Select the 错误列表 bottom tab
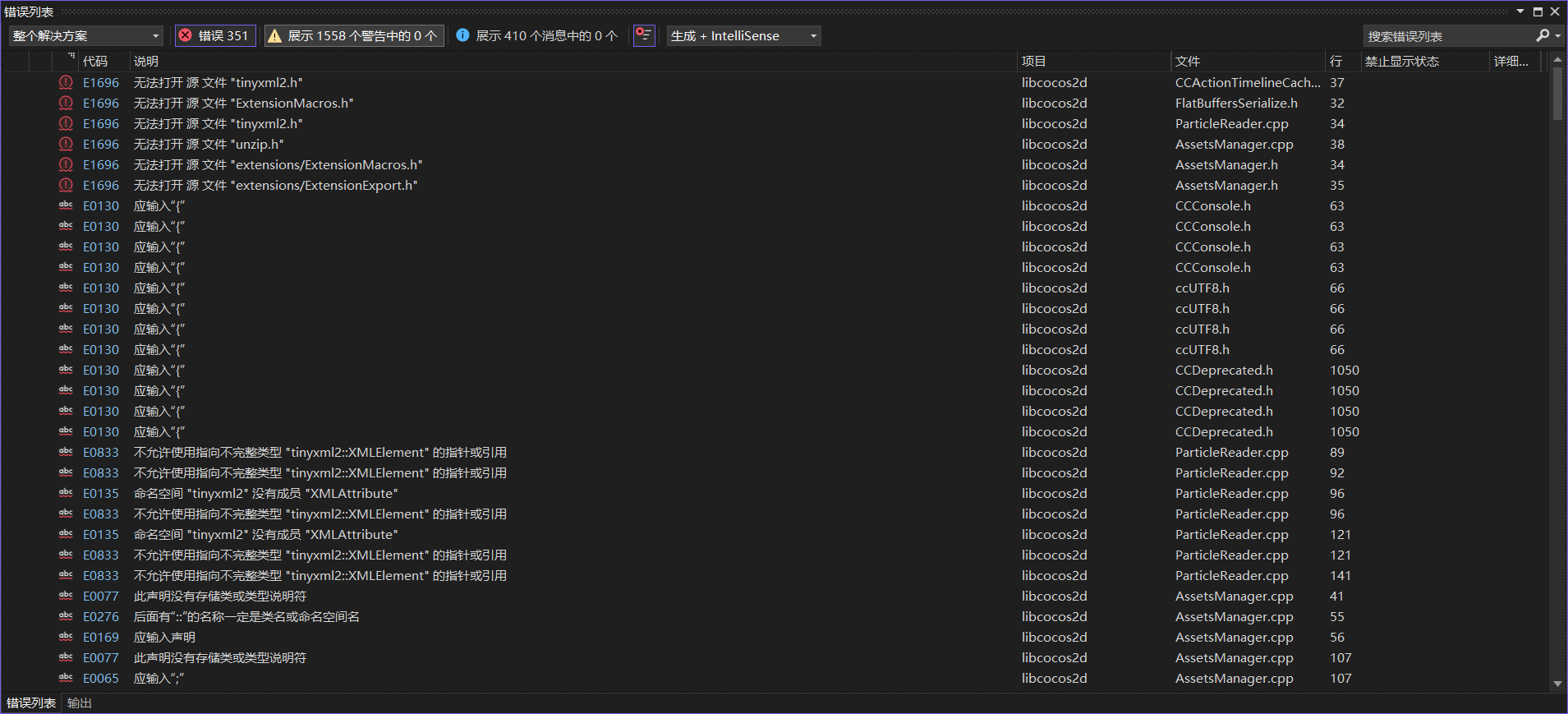The image size is (1568, 714). pos(31,703)
